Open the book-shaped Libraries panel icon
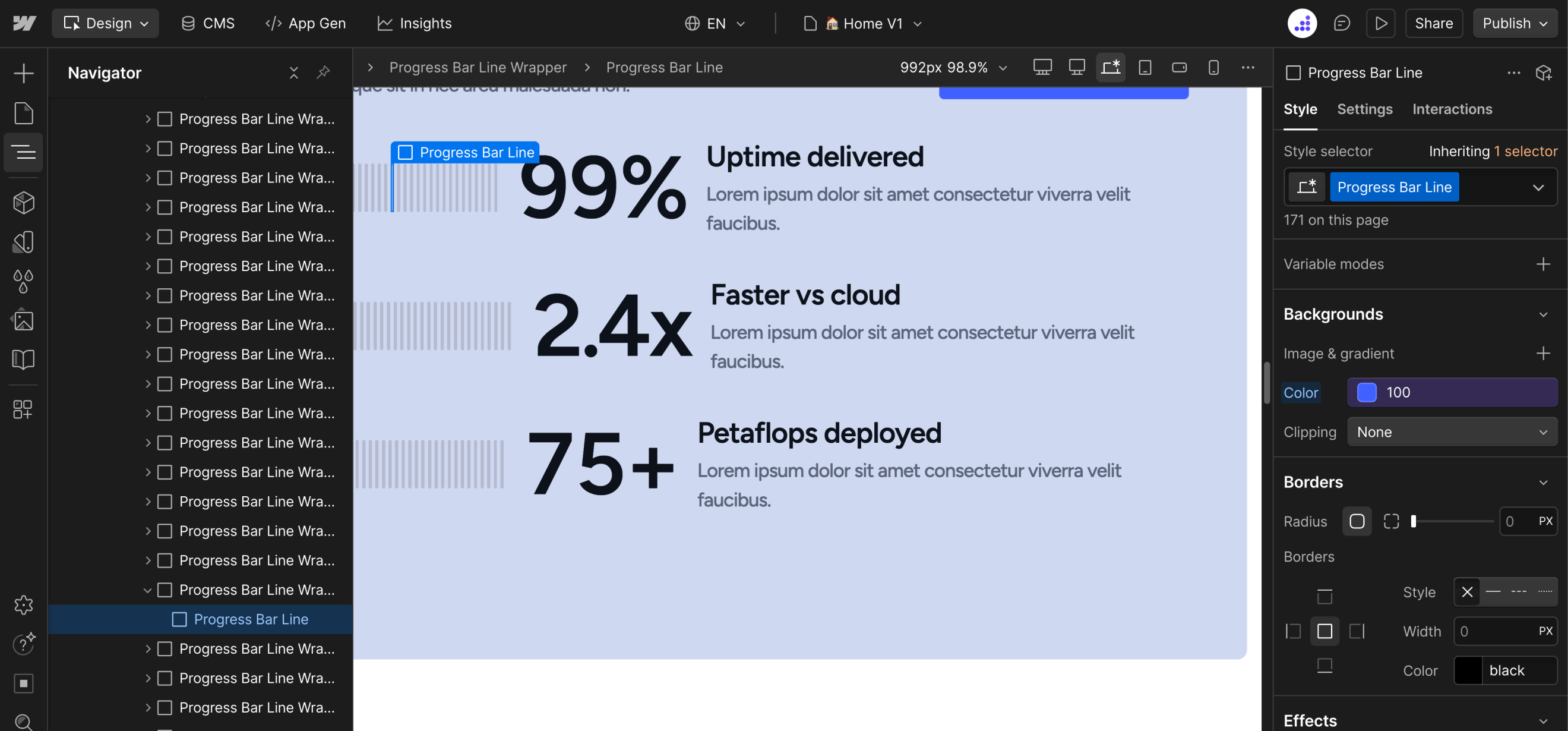Viewport: 1568px width, 731px height. (23, 360)
